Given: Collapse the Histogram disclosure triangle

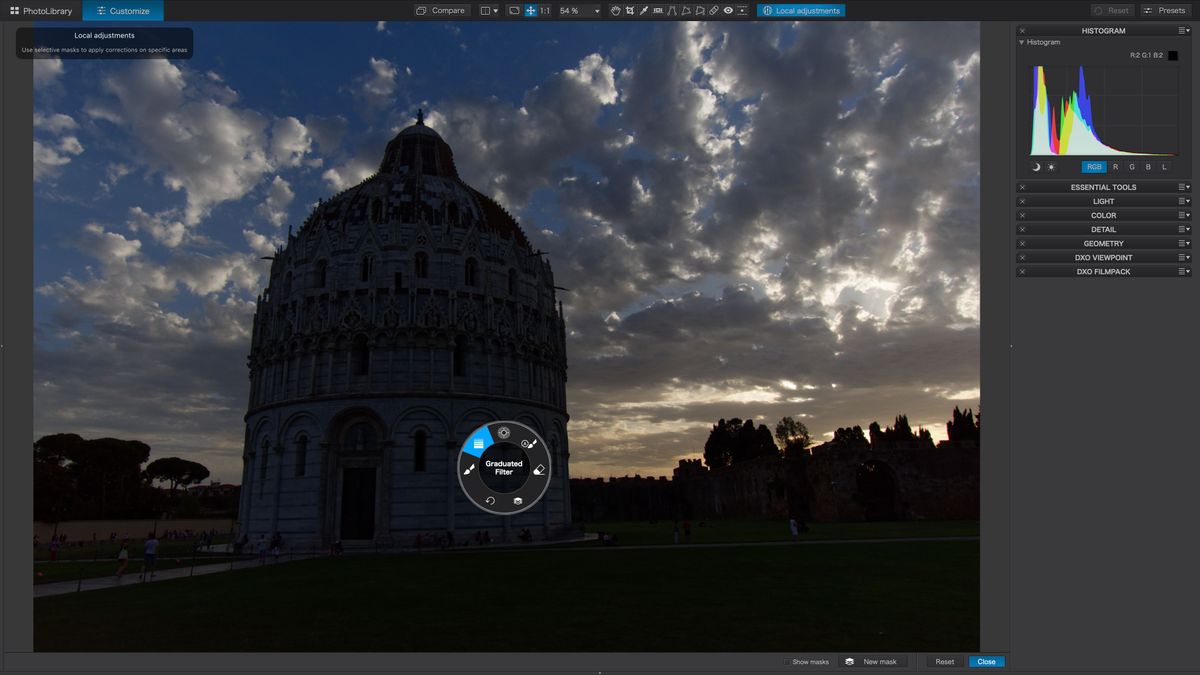Looking at the screenshot, I should tap(1022, 43).
